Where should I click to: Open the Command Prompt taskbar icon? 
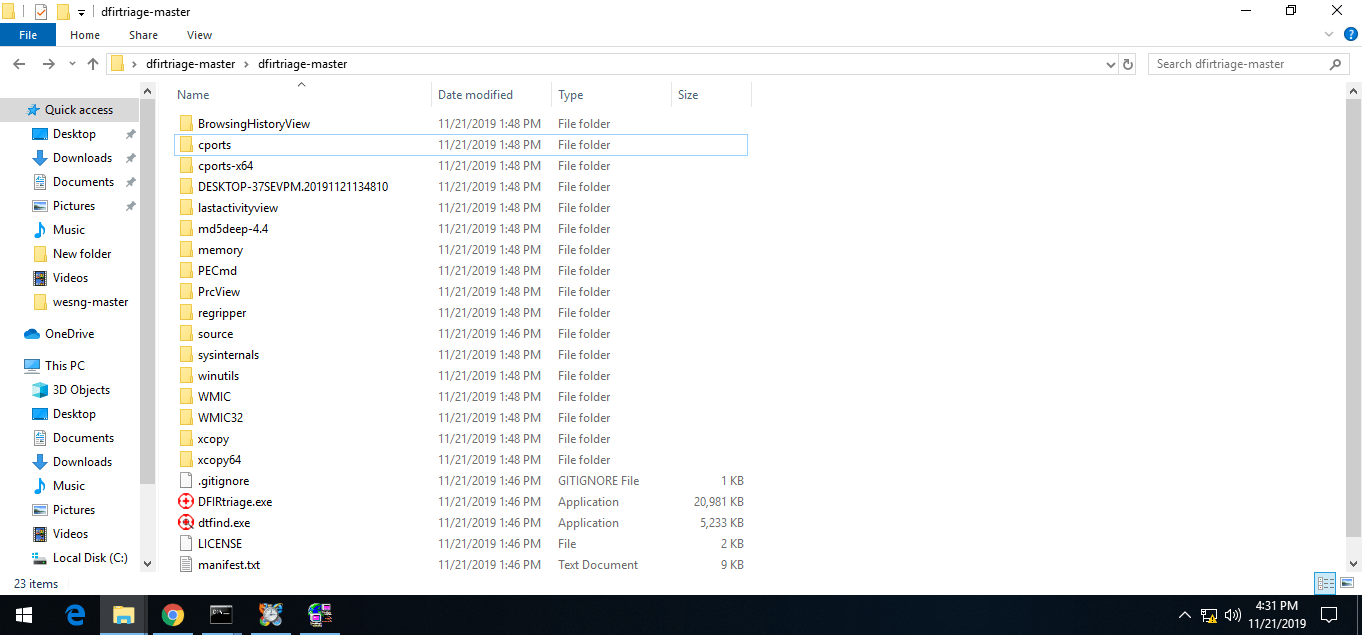tap(221, 614)
